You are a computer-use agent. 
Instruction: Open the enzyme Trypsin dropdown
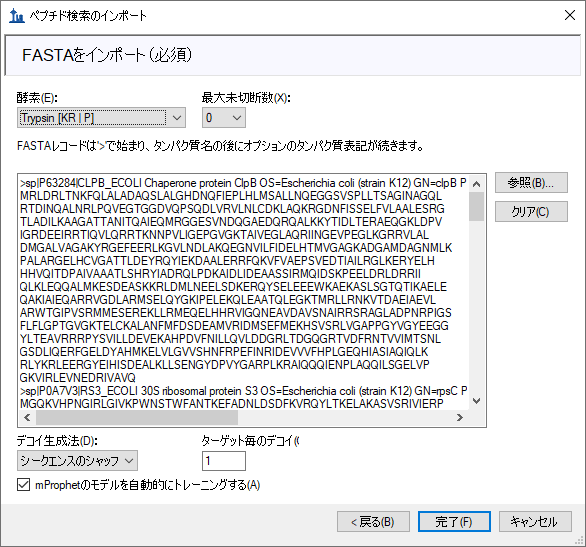(x=101, y=118)
